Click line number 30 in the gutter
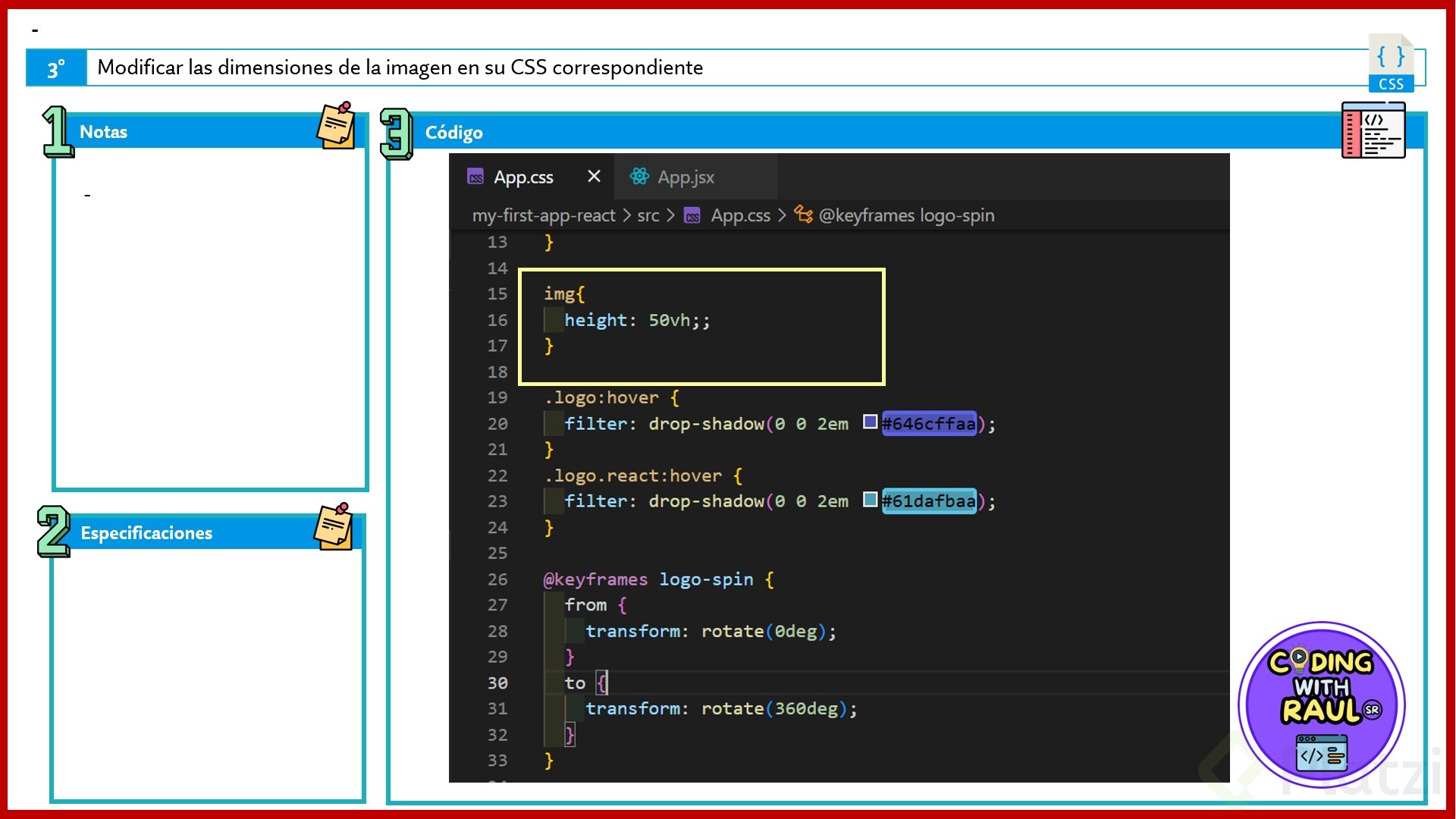 (x=497, y=683)
